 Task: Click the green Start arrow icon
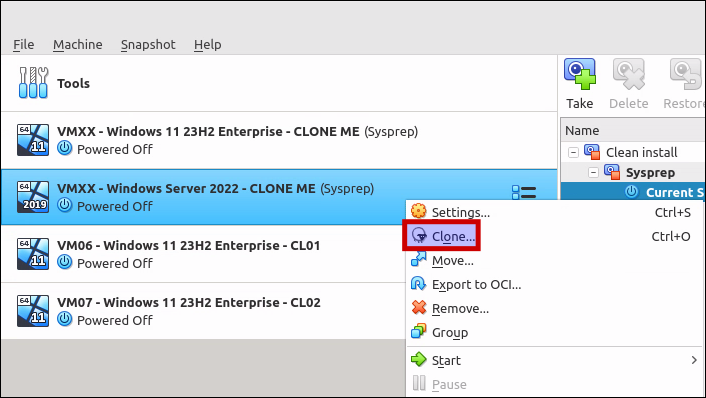click(x=419, y=359)
